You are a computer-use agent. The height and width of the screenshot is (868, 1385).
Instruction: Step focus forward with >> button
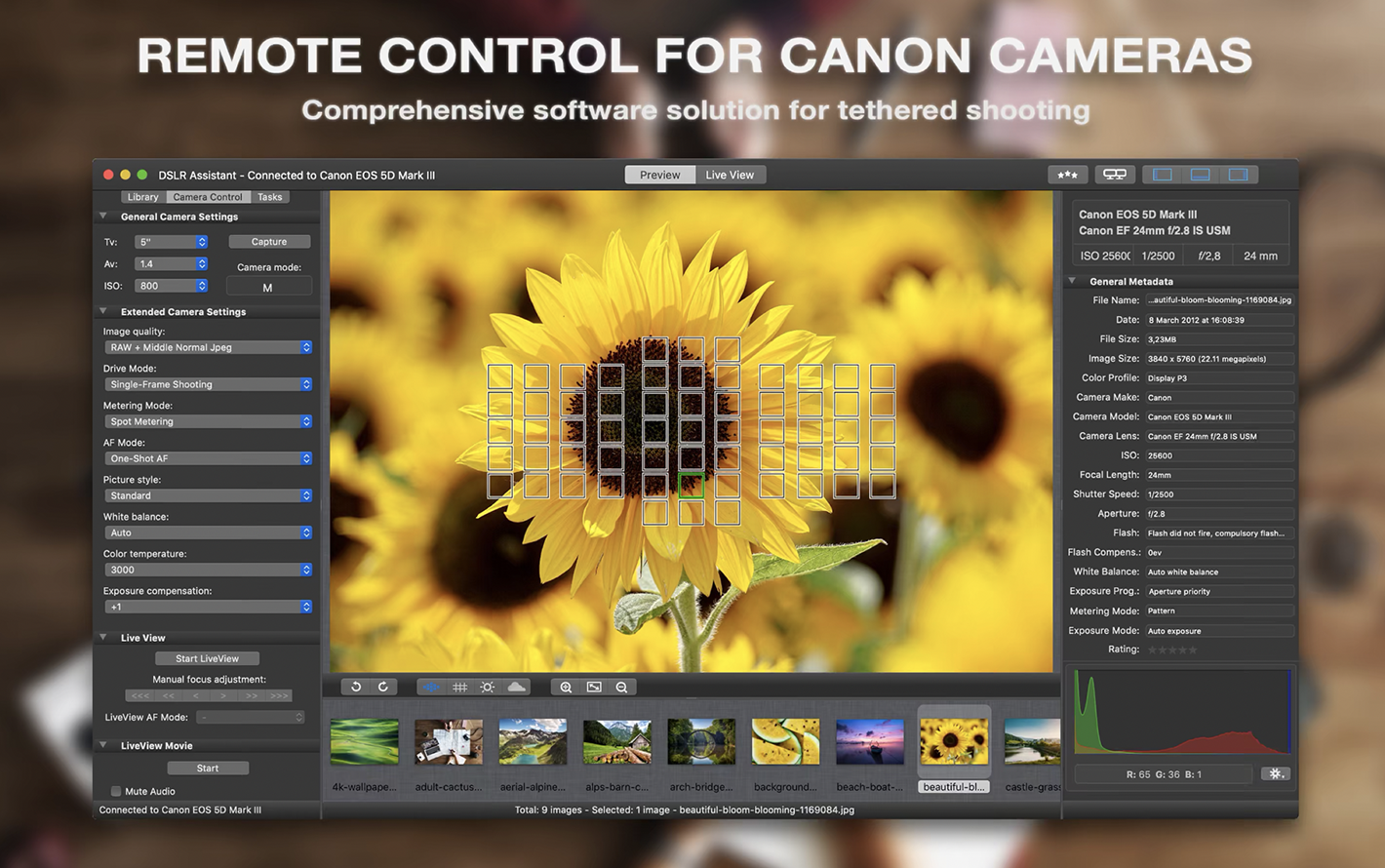(252, 696)
